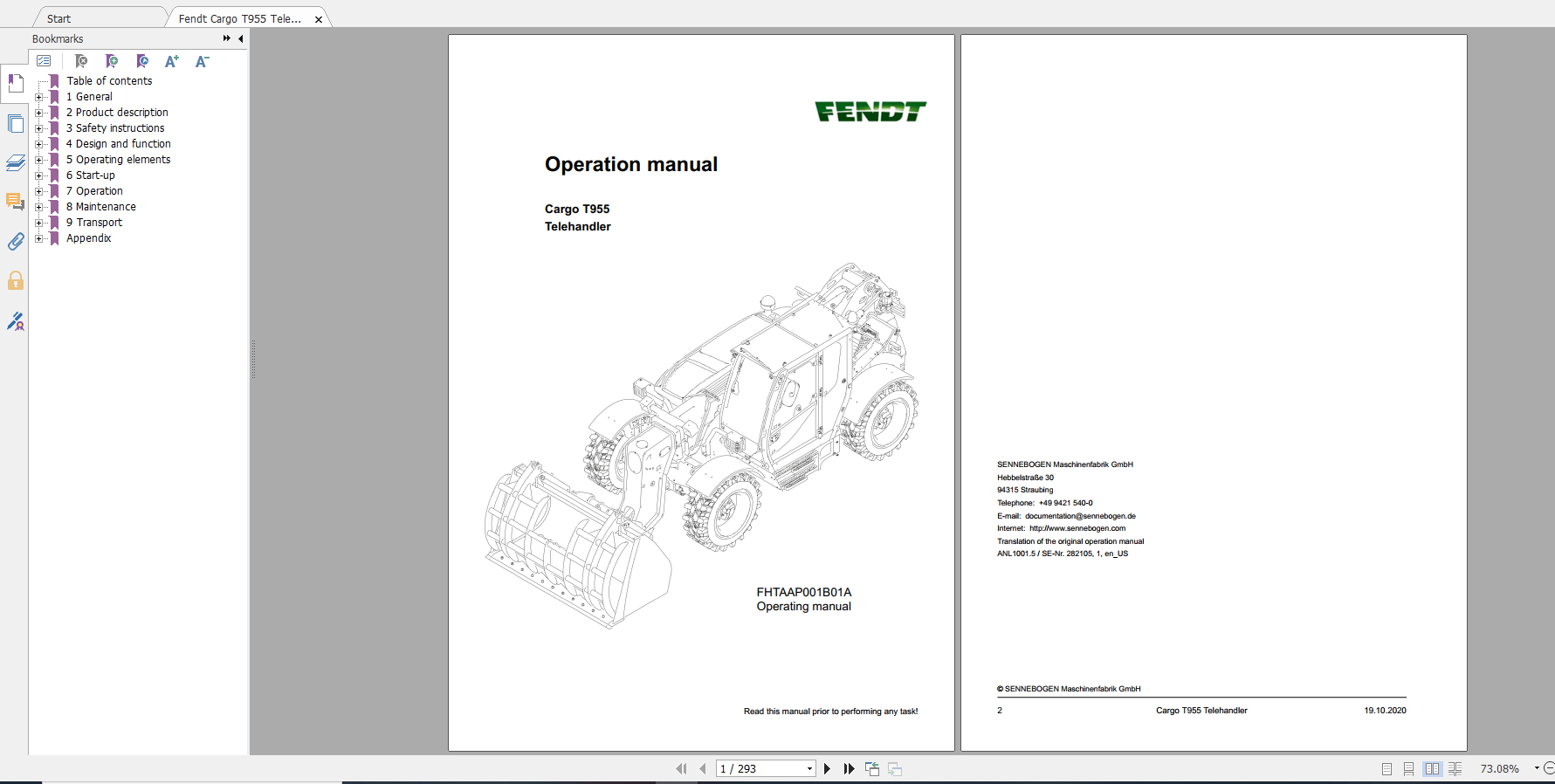This screenshot has height=784, width=1555.
Task: Click the sidebar resize handle dots
Action: coord(253,360)
